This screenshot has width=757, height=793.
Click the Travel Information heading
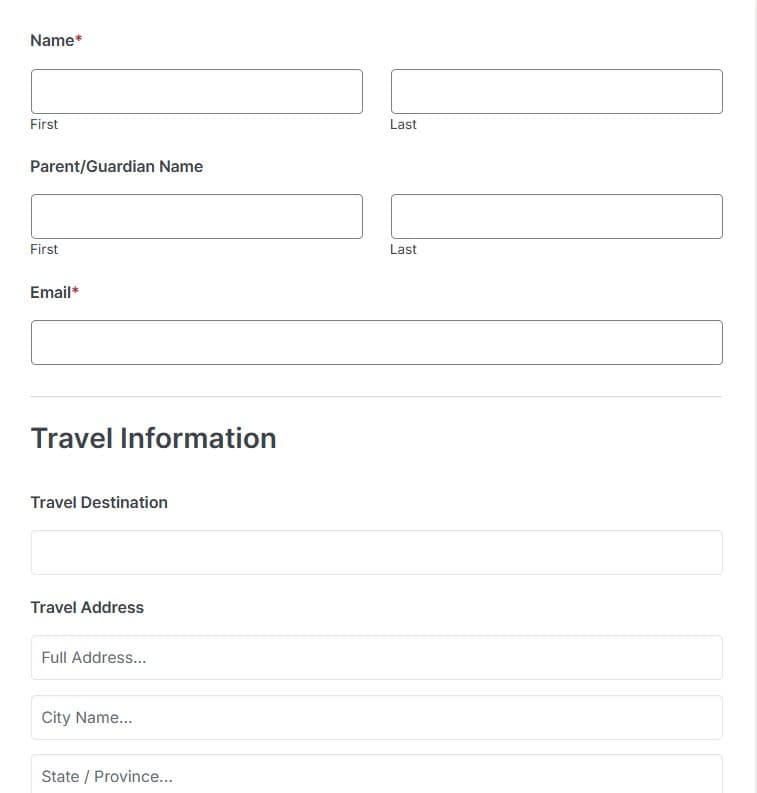[x=154, y=438]
